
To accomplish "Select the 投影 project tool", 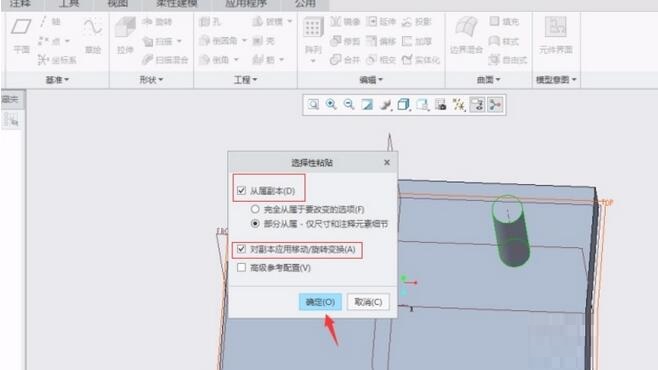I will pyautogui.click(x=416, y=22).
